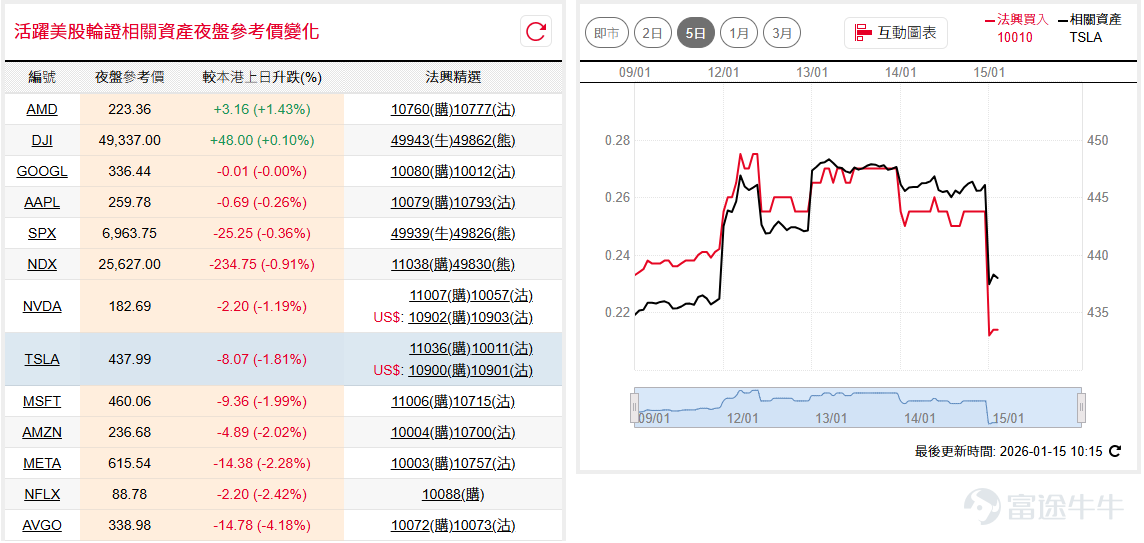Open the AMD ticker link
This screenshot has width=1144, height=543.
click(x=42, y=109)
